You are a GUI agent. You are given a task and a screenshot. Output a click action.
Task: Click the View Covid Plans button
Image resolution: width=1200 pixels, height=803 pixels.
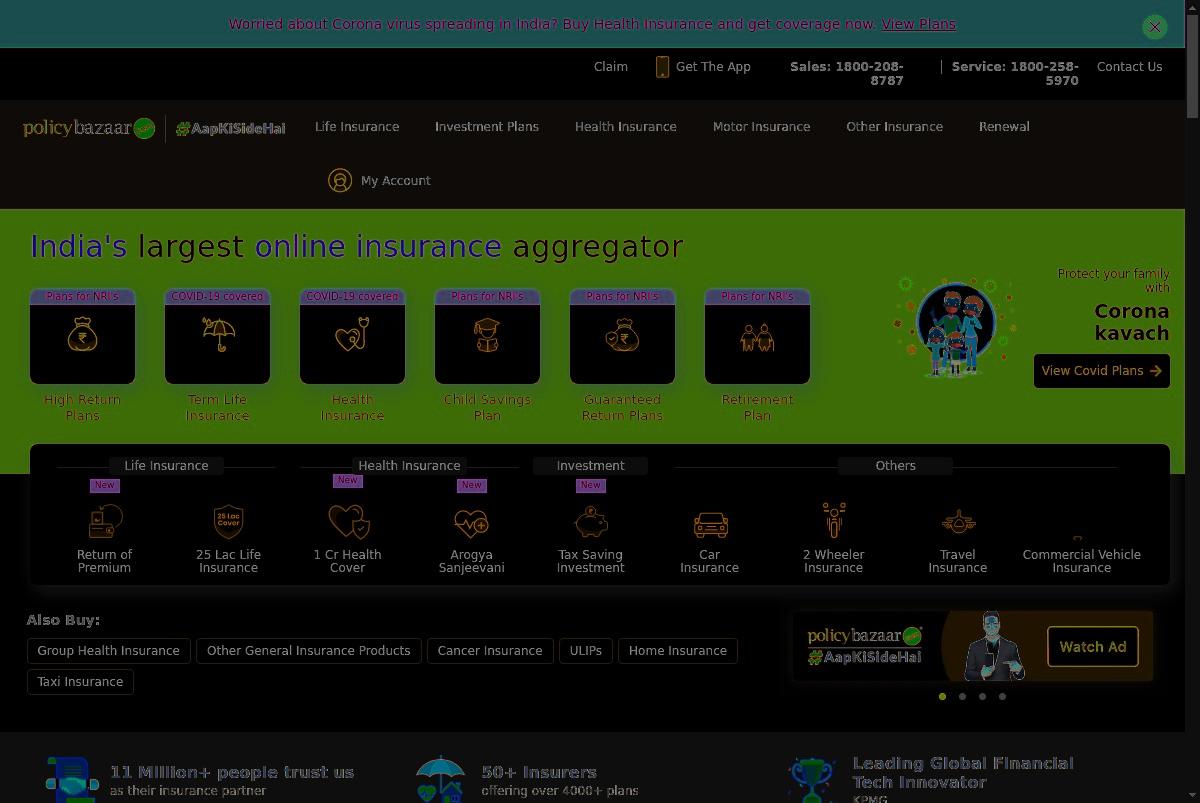pos(1102,371)
